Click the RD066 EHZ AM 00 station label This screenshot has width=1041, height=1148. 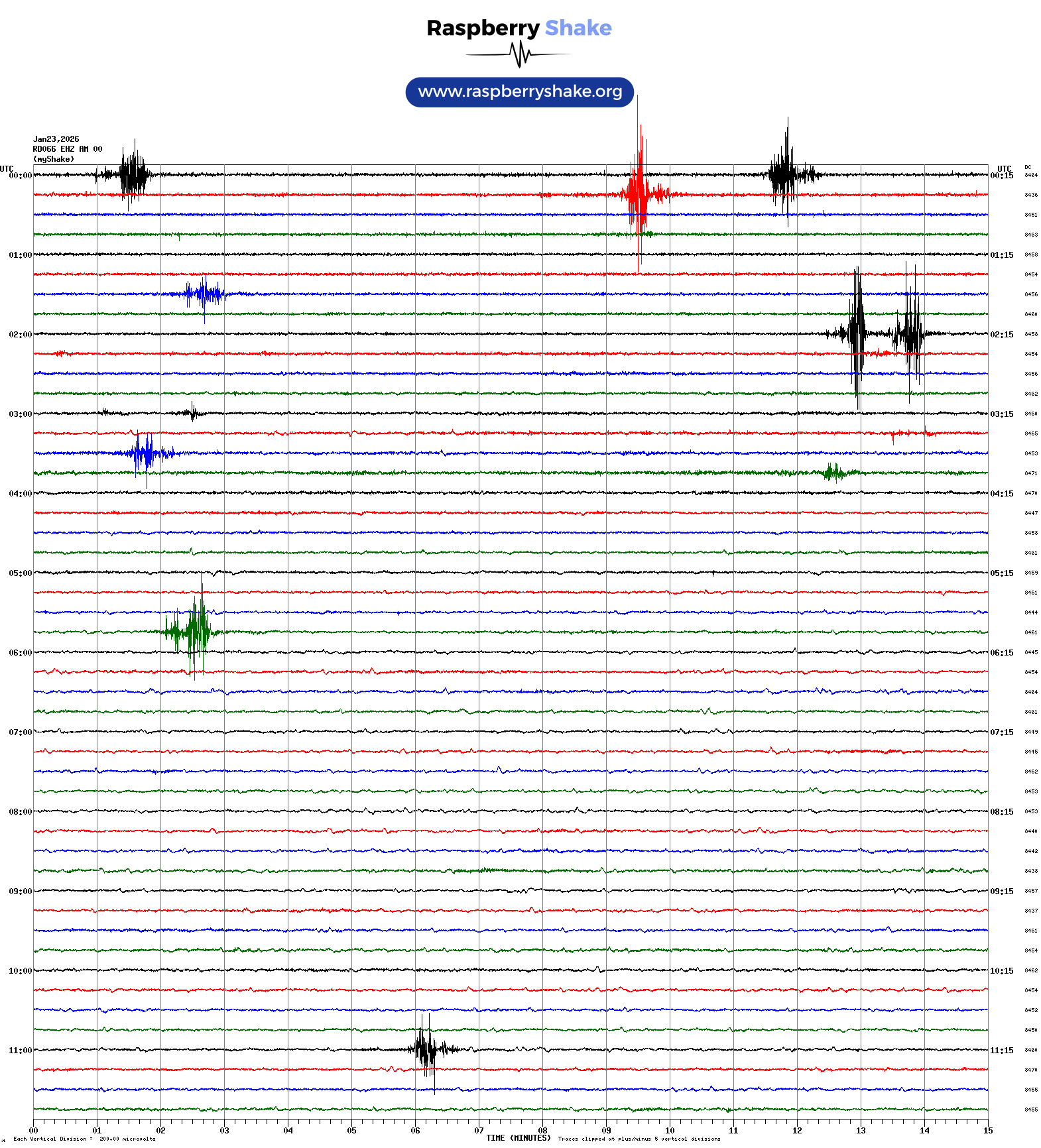click(67, 149)
